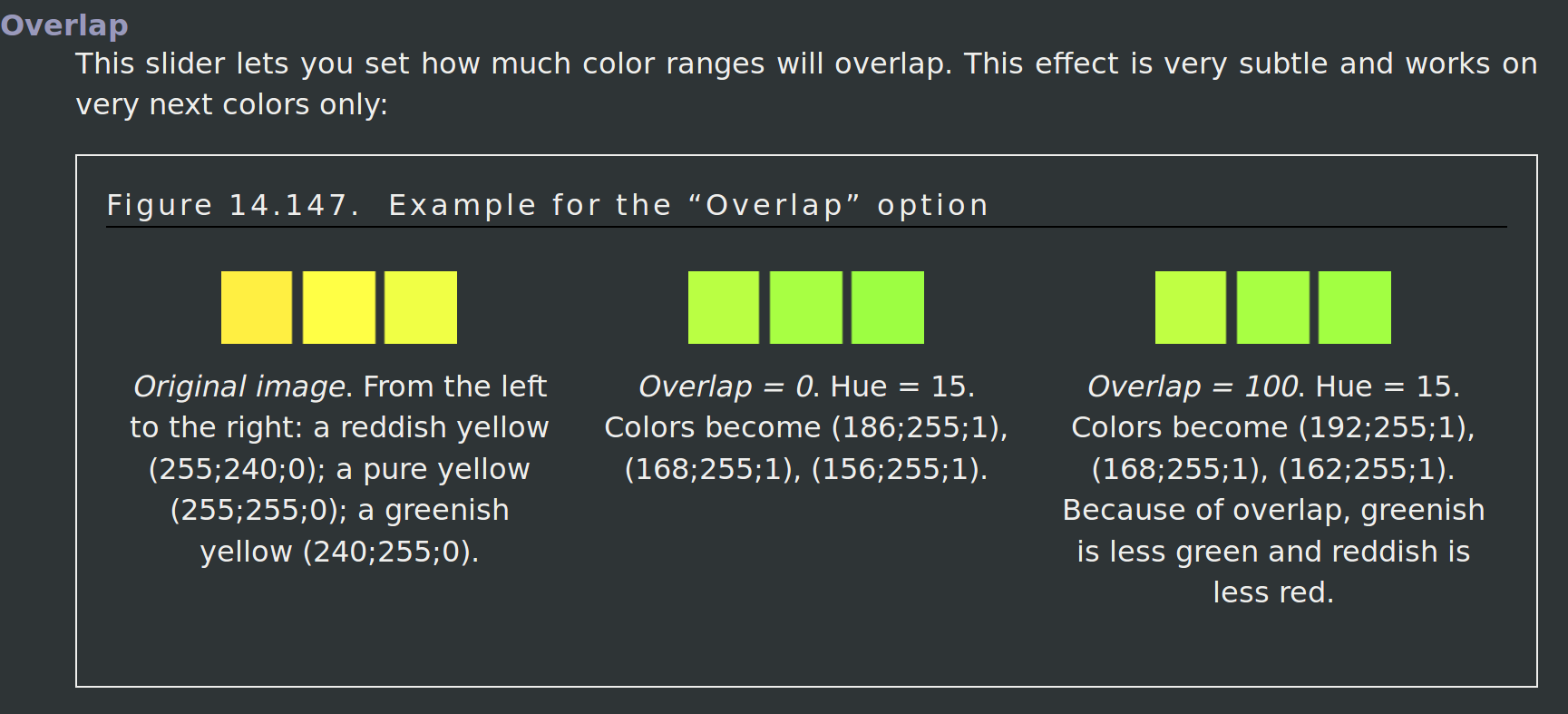The image size is (1568, 714).
Task: Click the italic "Original image" caption text
Action: 242,386
